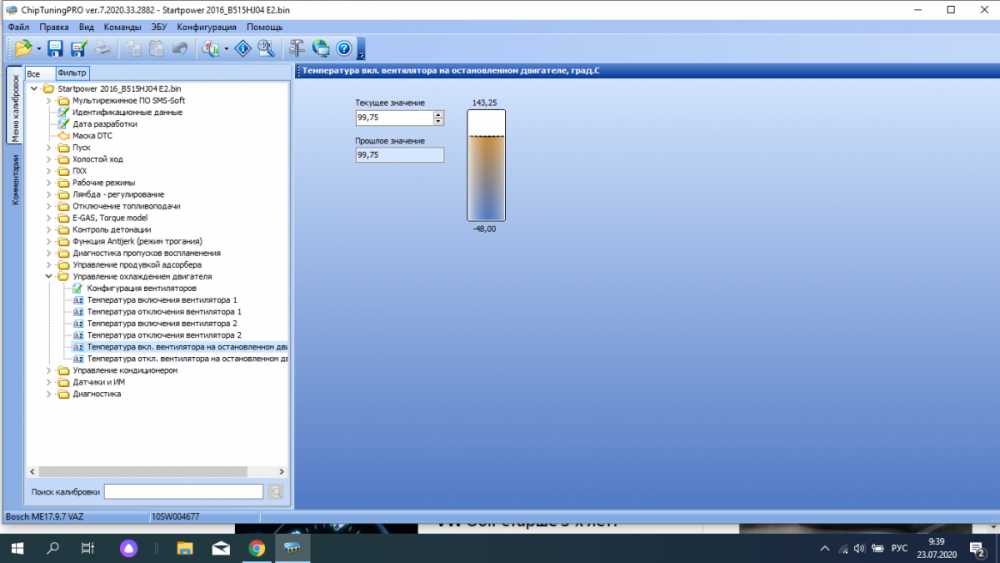Select Температура отключения вентилятора 1
The height and width of the screenshot is (563, 1000).
pyautogui.click(x=164, y=312)
